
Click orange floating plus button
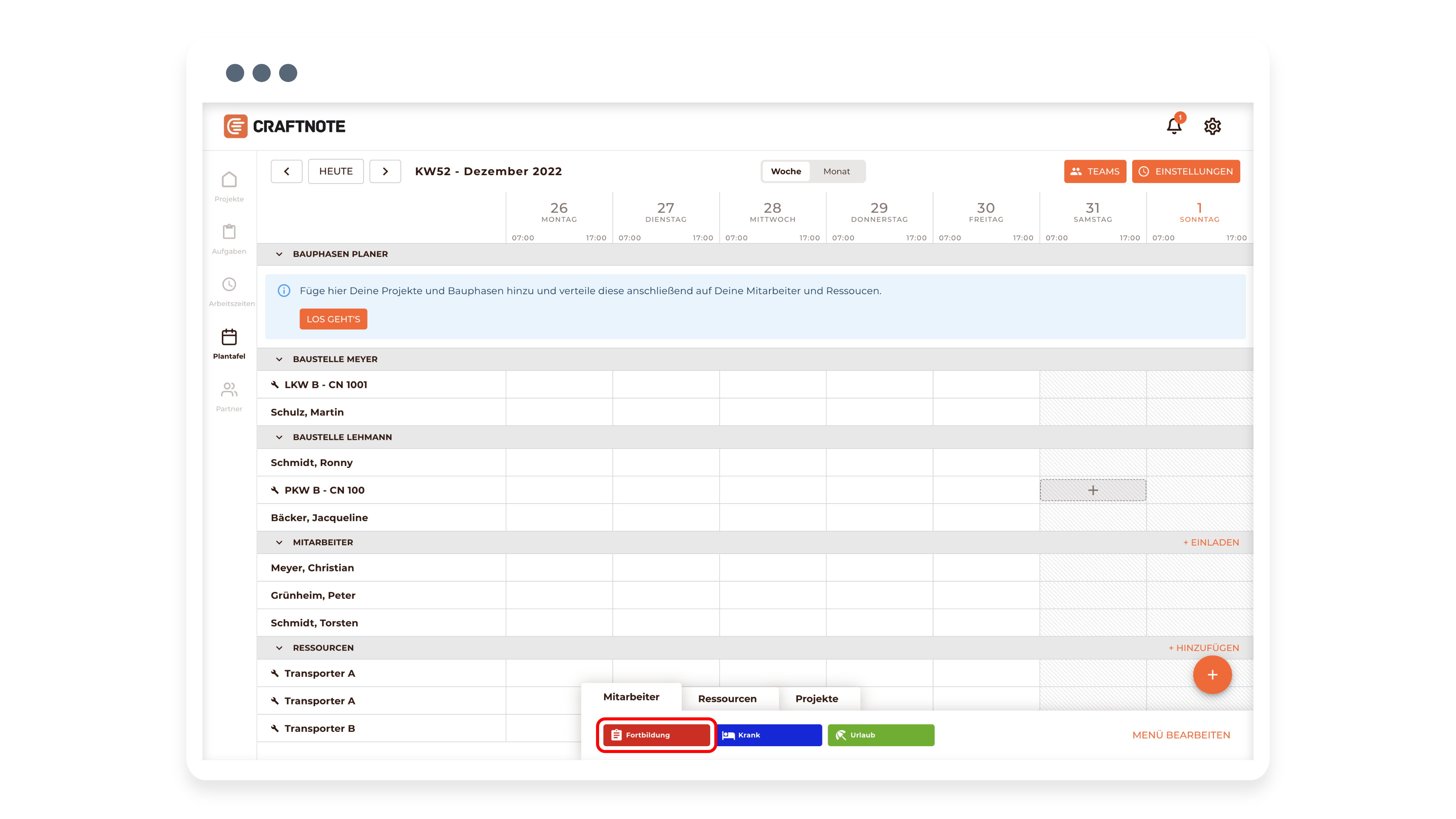(x=1212, y=674)
